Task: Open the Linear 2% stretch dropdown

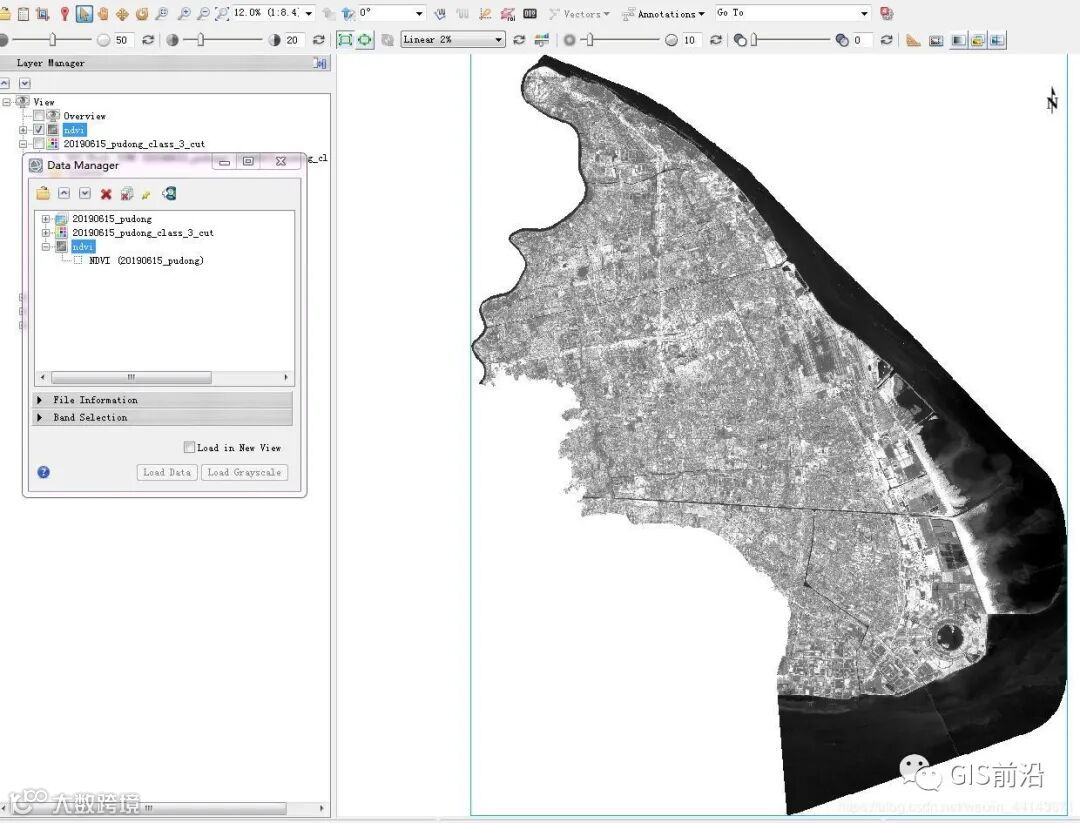Action: (x=453, y=40)
